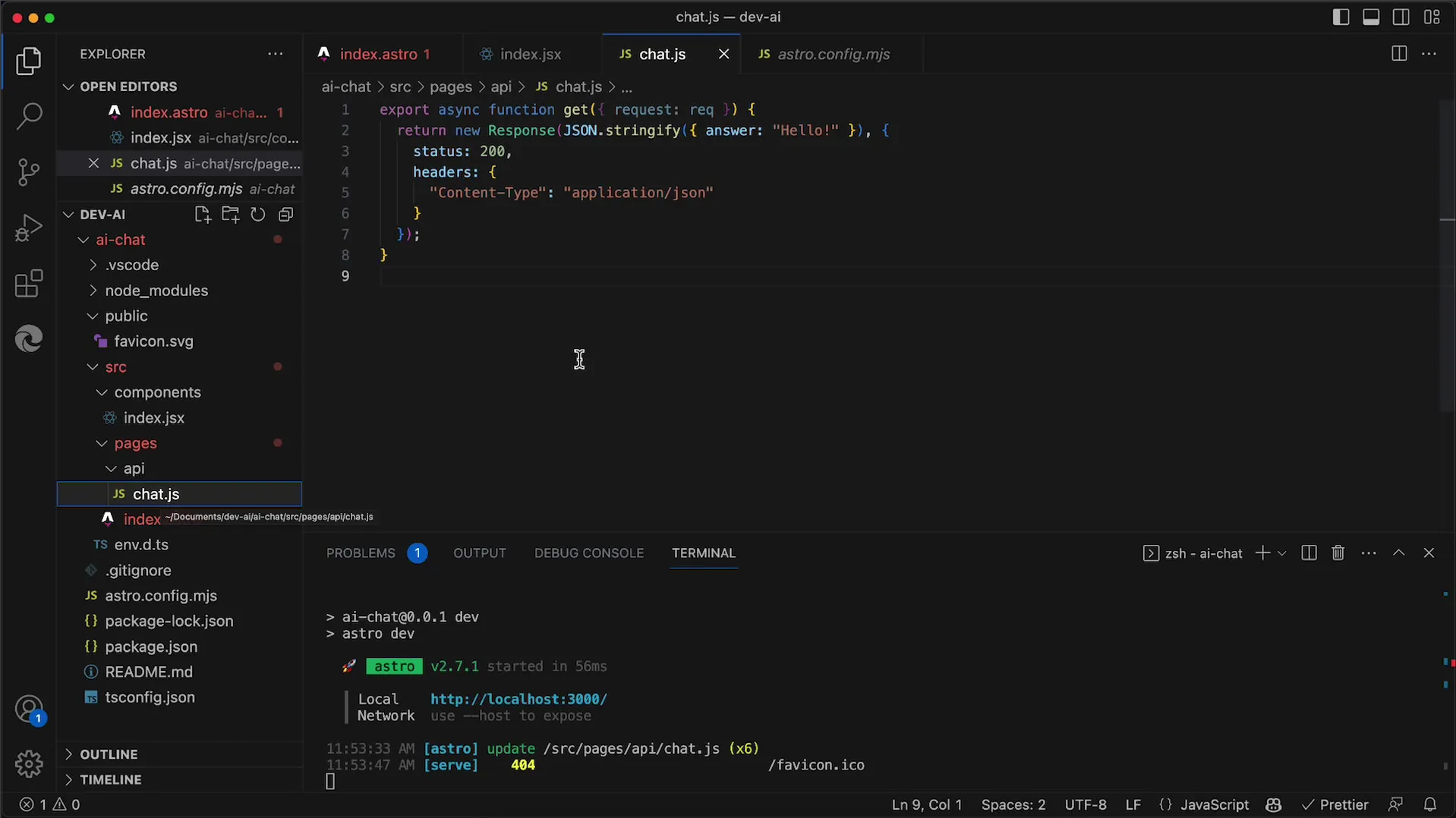The width and height of the screenshot is (1456, 818).
Task: Select the TERMINAL panel tab
Action: pos(704,553)
